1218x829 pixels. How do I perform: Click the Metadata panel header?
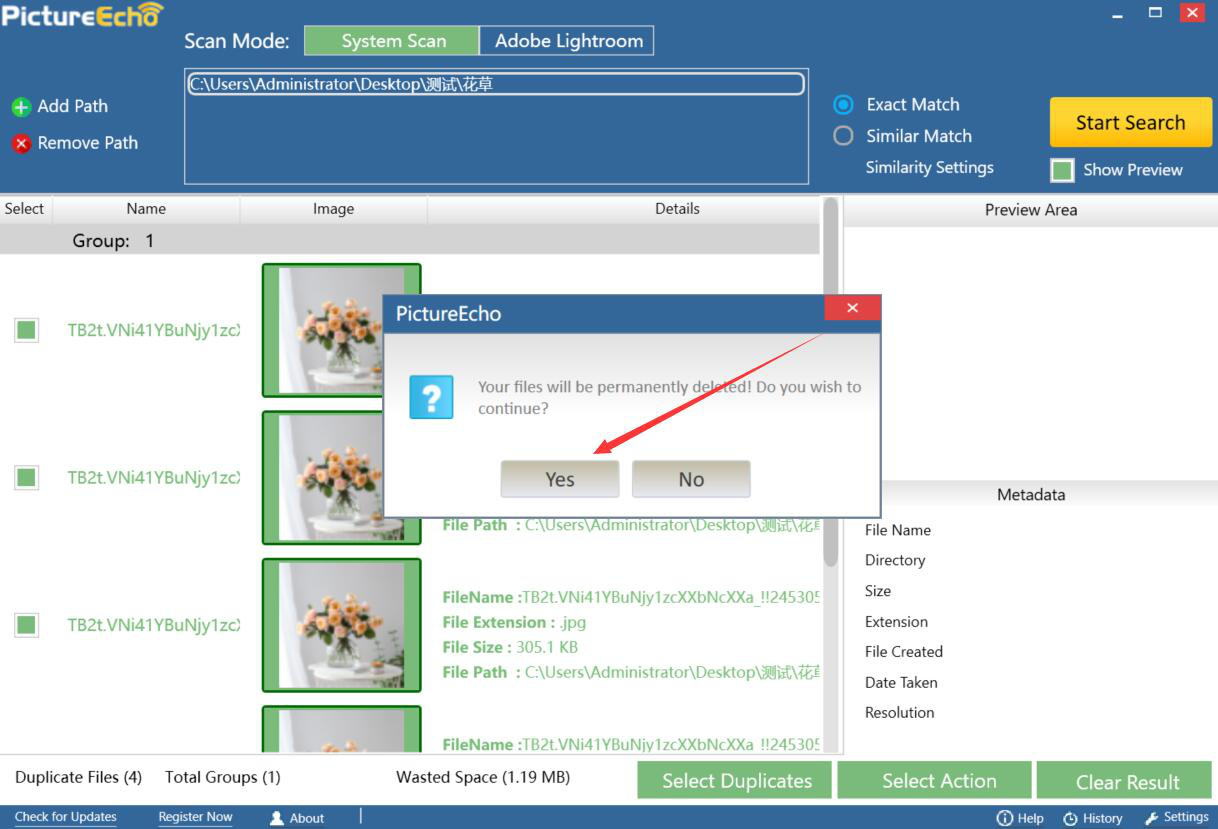[1031, 494]
